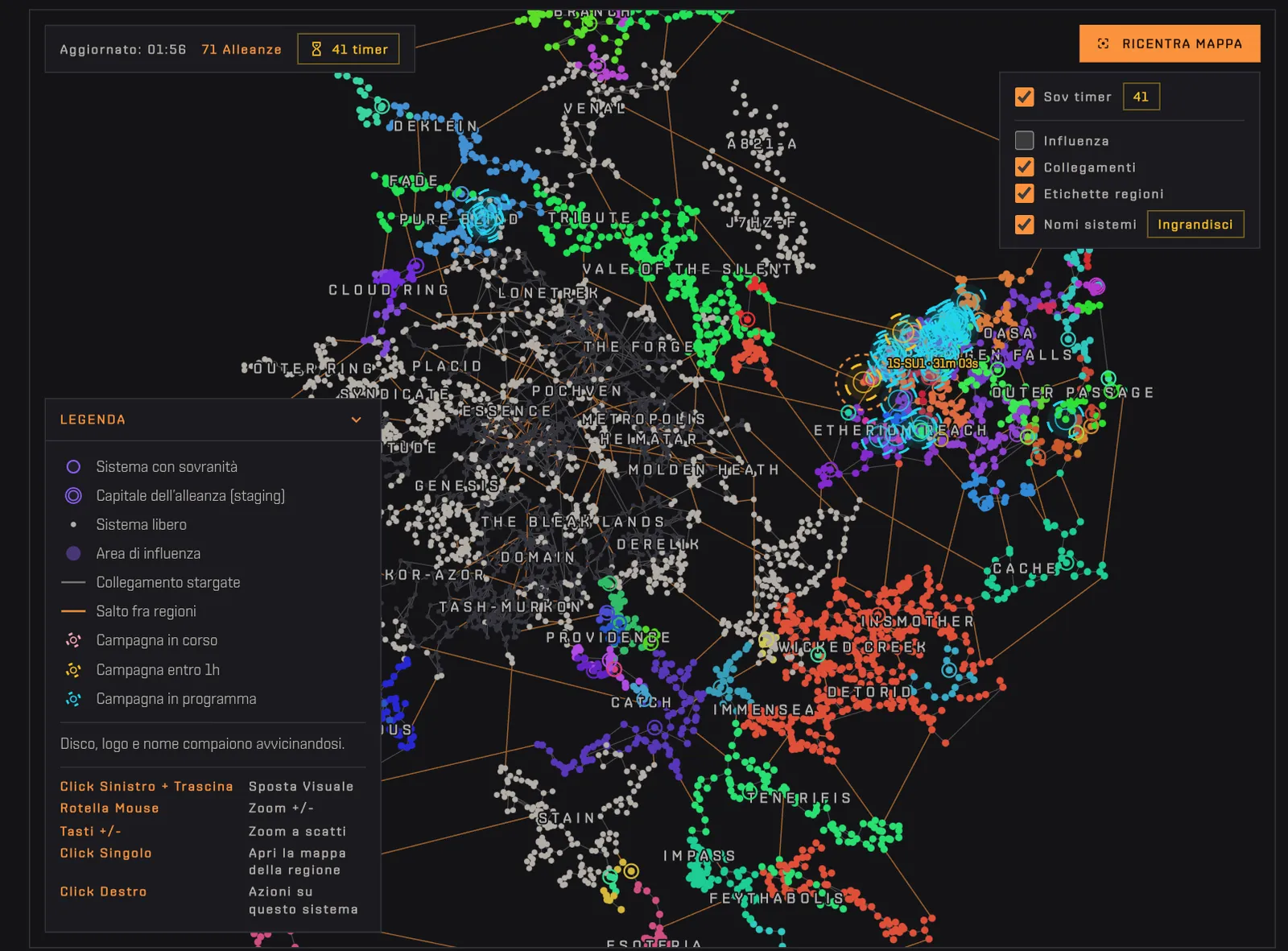Click the 'Campagna in corso' legend icon
This screenshot has height=951, width=1288.
coord(73,640)
